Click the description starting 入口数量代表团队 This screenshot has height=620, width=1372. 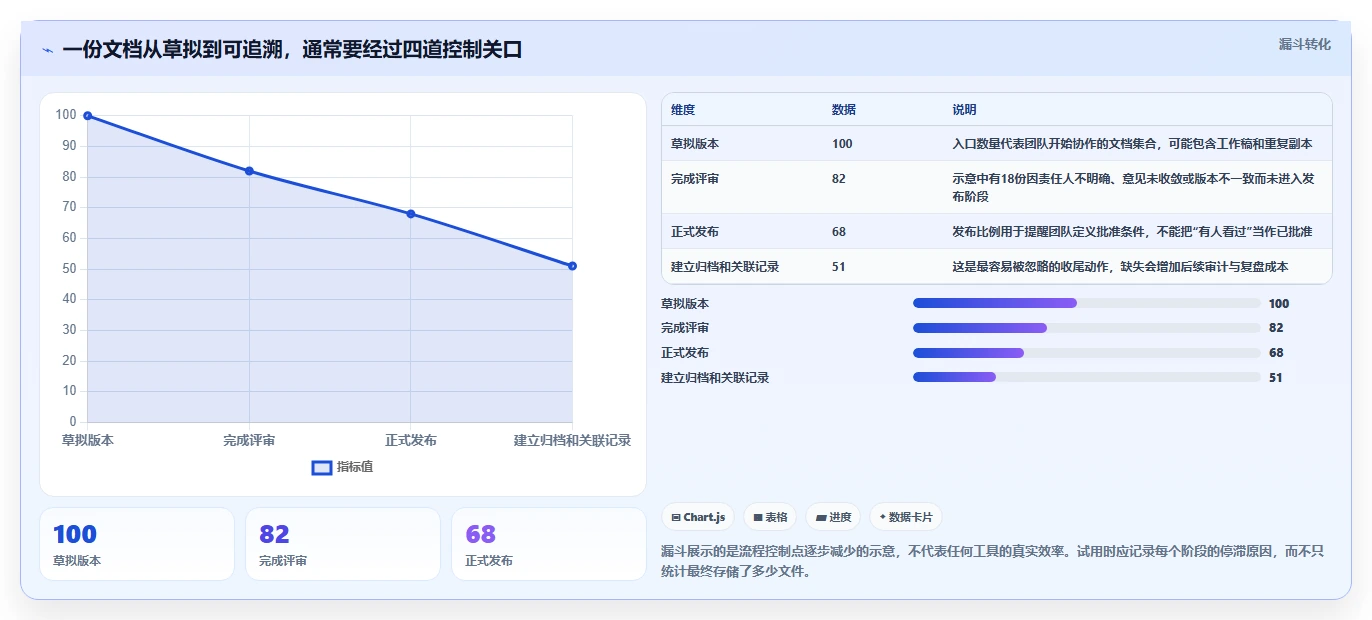(x=1132, y=144)
